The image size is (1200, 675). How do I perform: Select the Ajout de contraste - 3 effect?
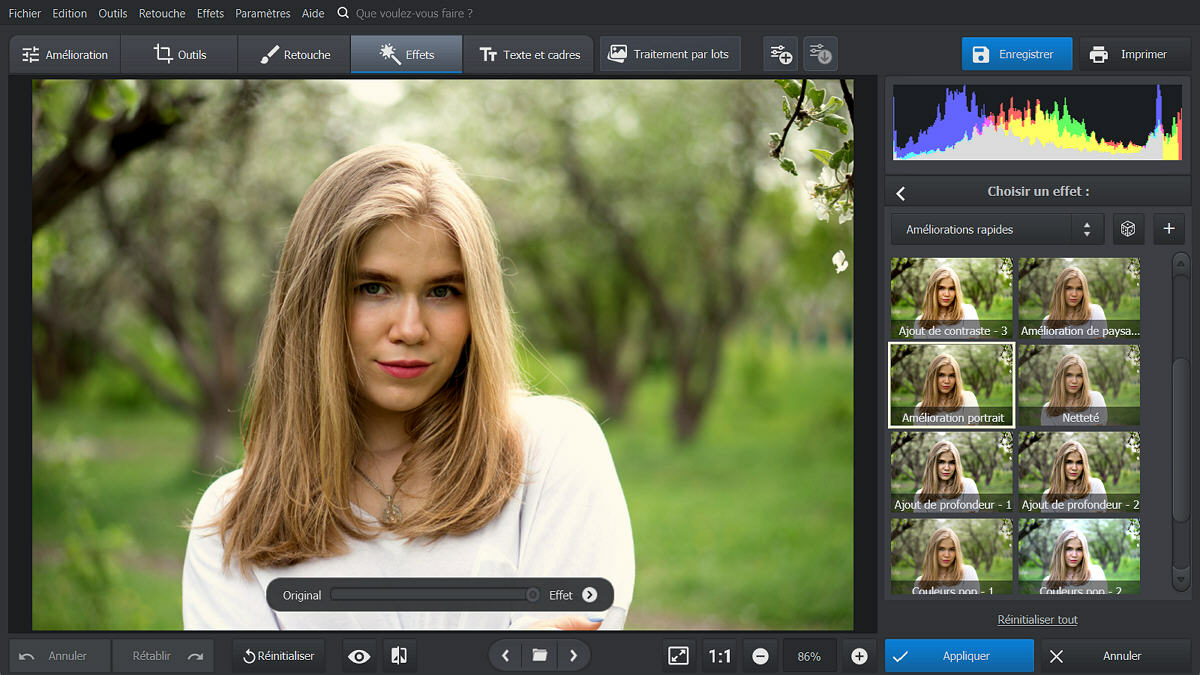[x=951, y=298]
